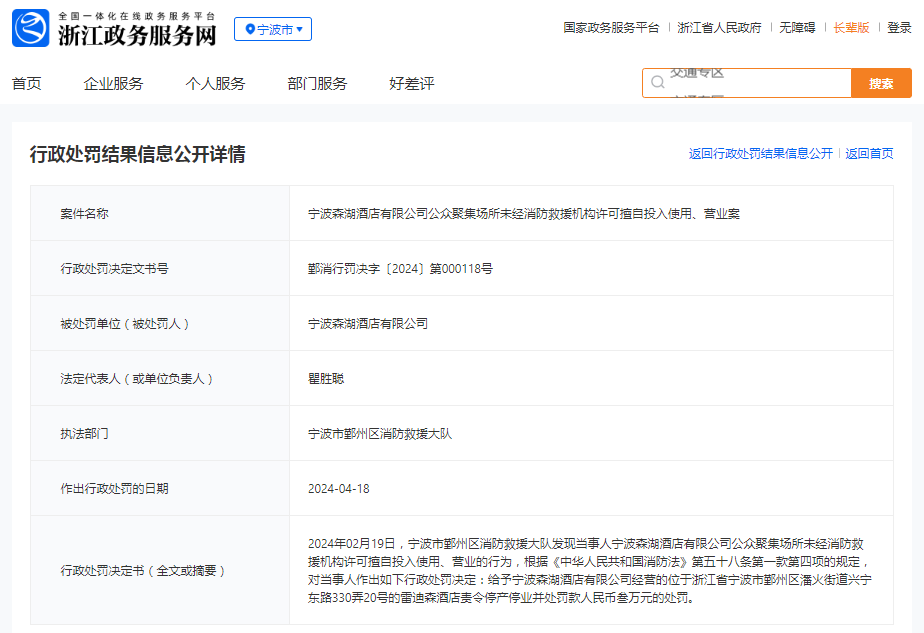Click the 返回首页 link
The height and width of the screenshot is (633, 924).
tap(869, 154)
